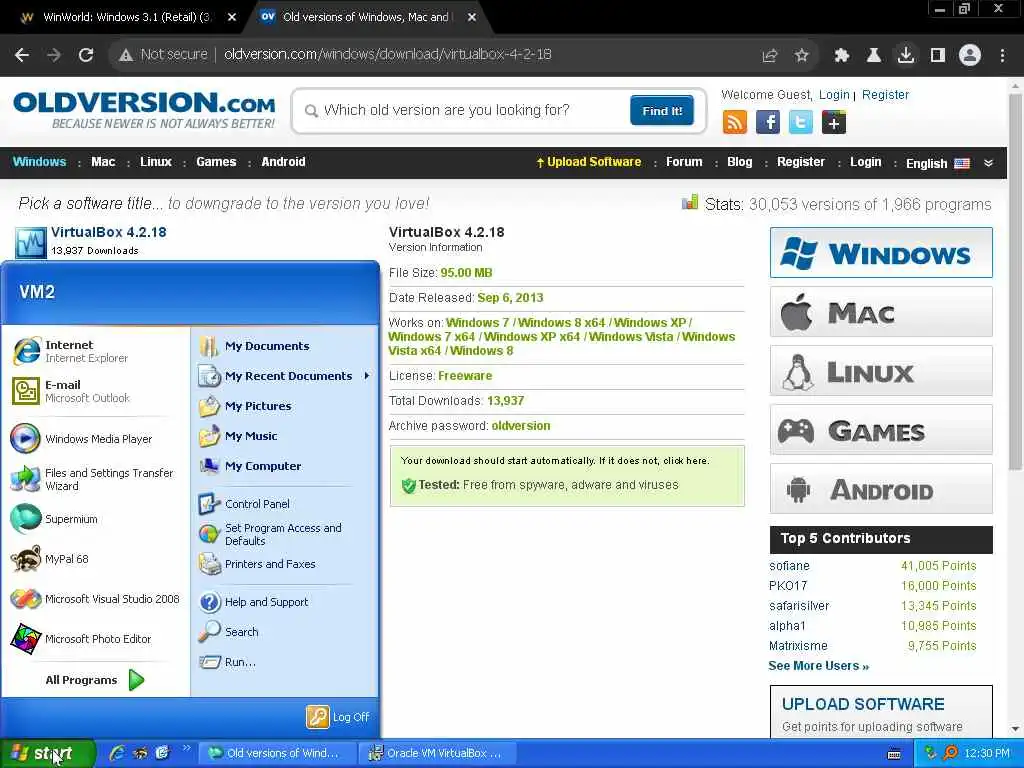The height and width of the screenshot is (768, 1024).
Task: Switch to Oracle VM VirtualBox taskbar item
Action: point(438,753)
